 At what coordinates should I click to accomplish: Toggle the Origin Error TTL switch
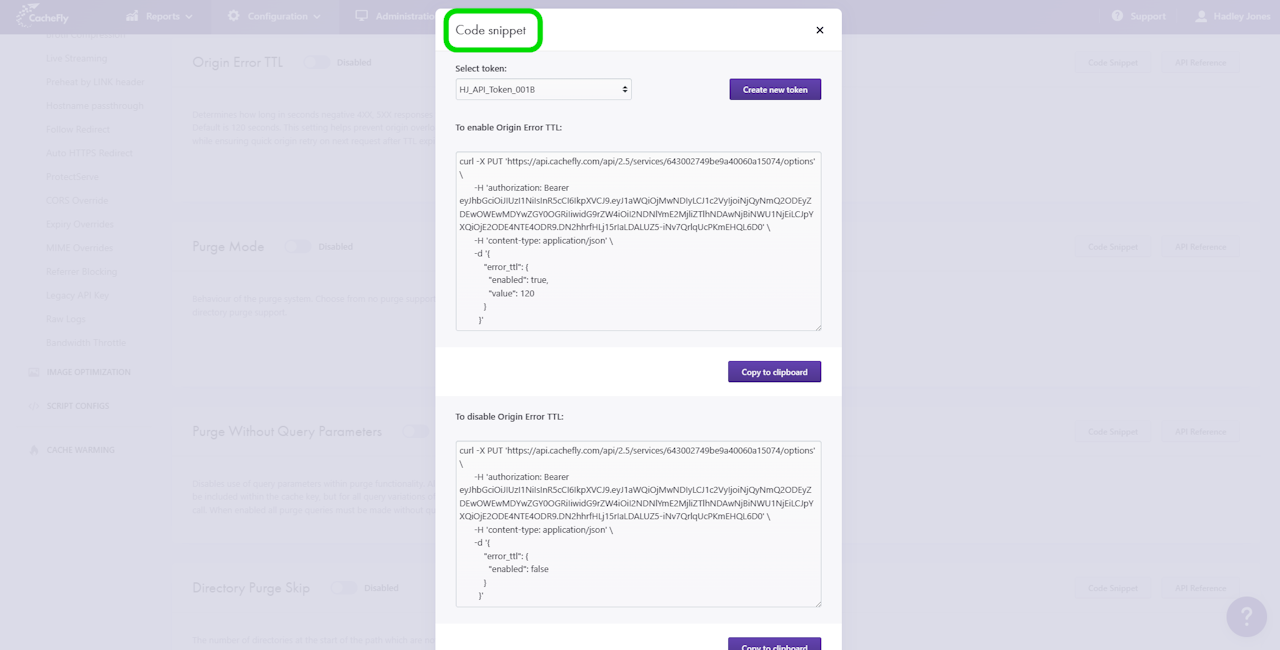click(316, 62)
